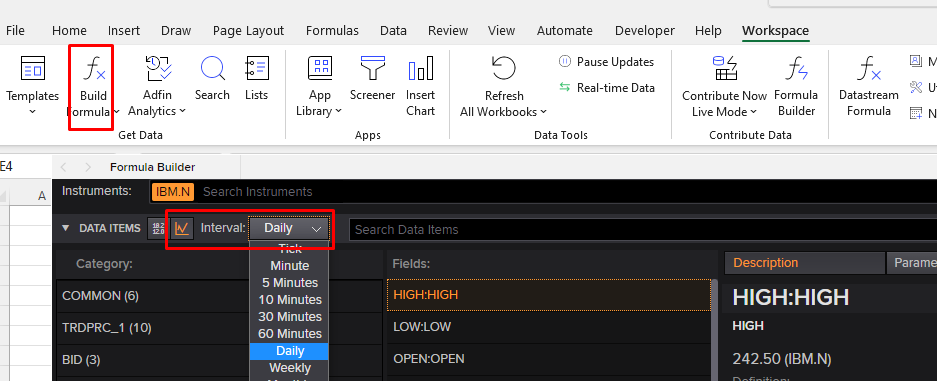Switch to the Help tab

point(708,30)
